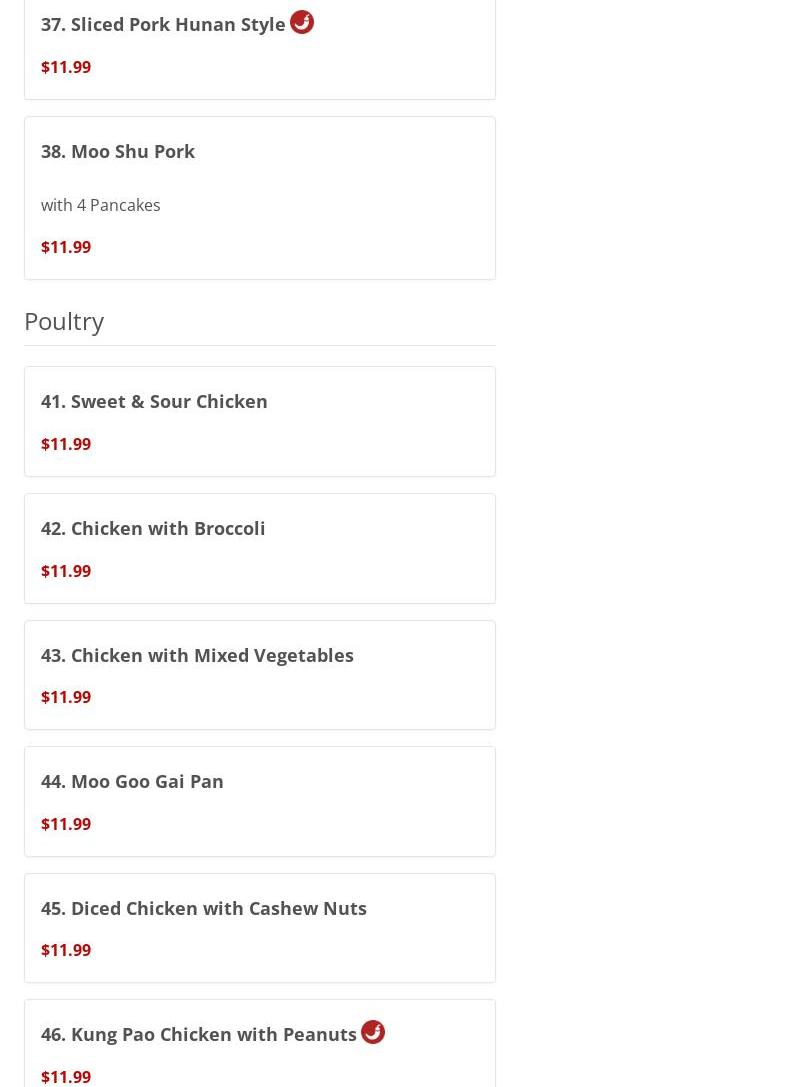This screenshot has width=785, height=1087.
Task: Click the spicy pepper icon beside Kung Pao Chicken
Action: (373, 1032)
